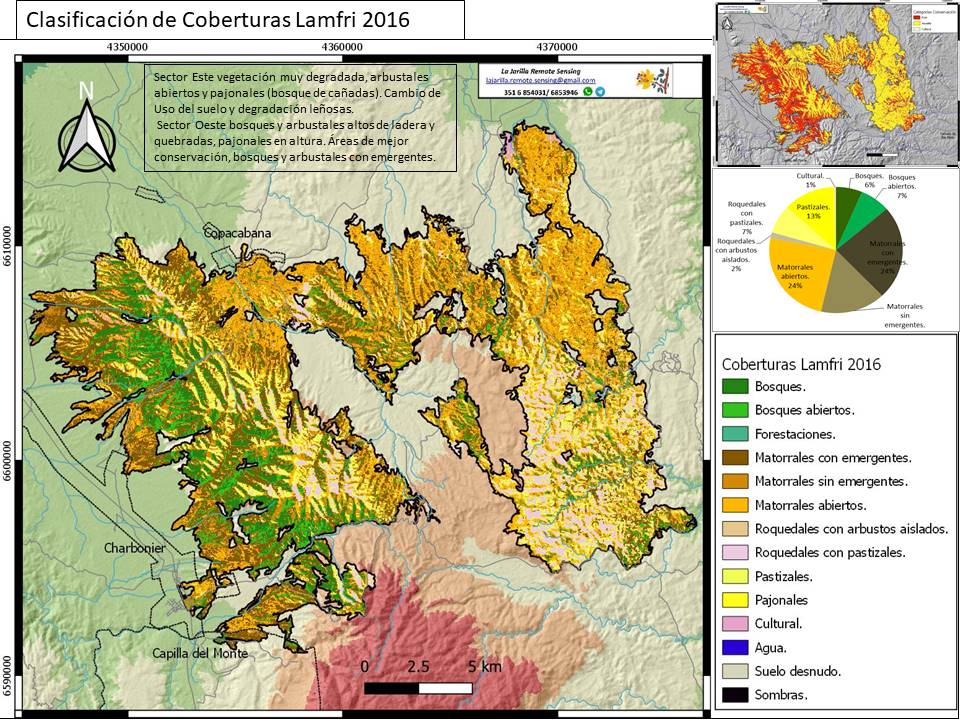Click the Pajonales yellow legend swatch
Image resolution: width=960 pixels, height=720 pixels.
735,600
